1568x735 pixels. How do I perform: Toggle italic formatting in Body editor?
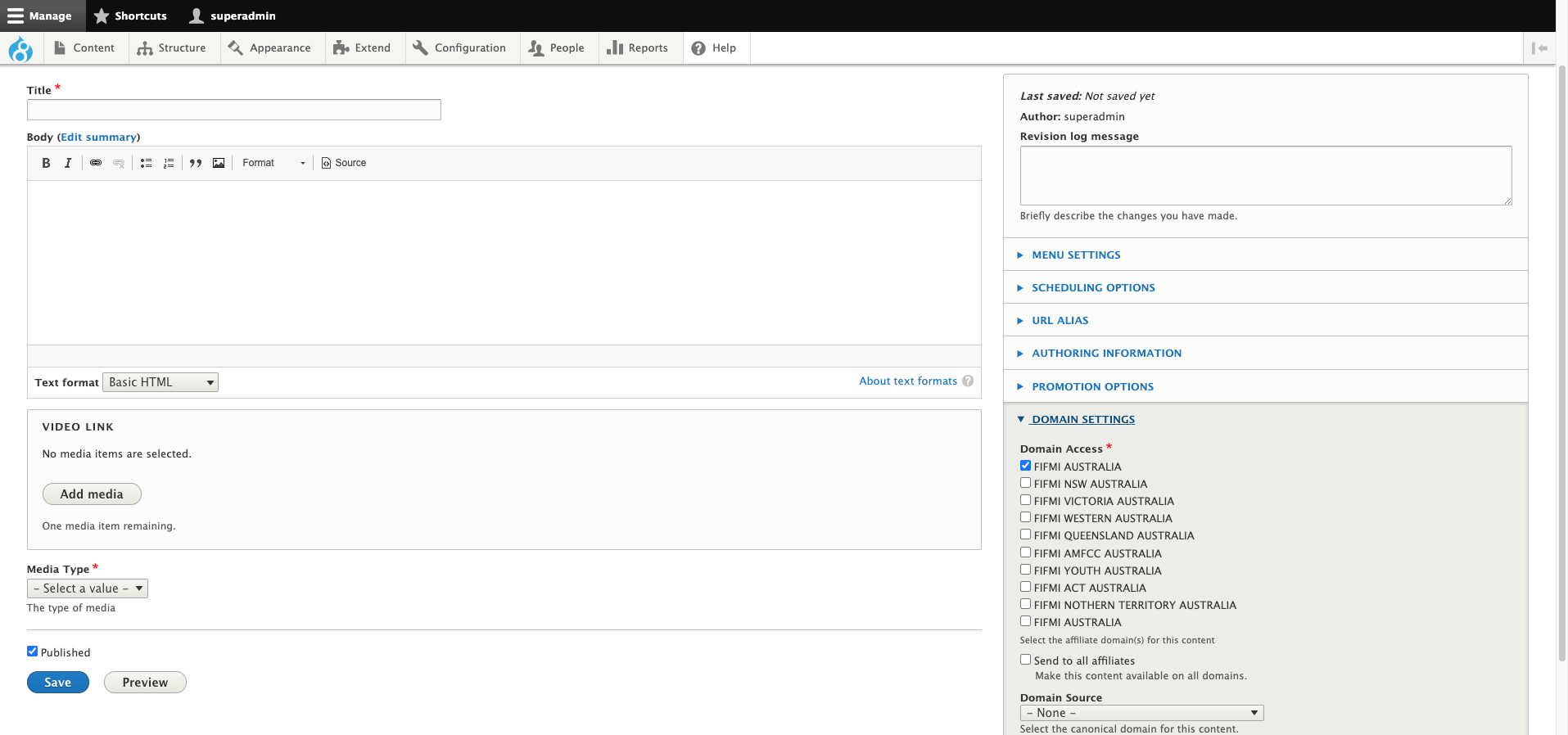tap(68, 163)
